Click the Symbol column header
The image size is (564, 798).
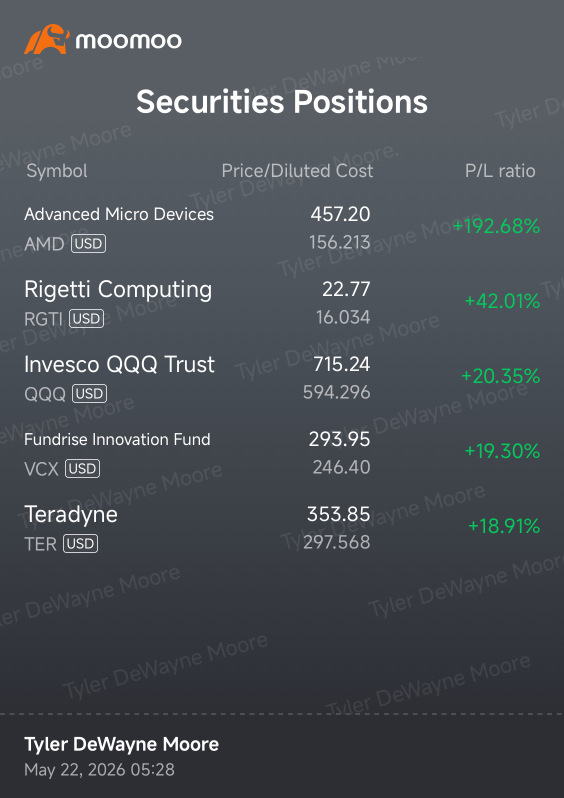click(57, 171)
